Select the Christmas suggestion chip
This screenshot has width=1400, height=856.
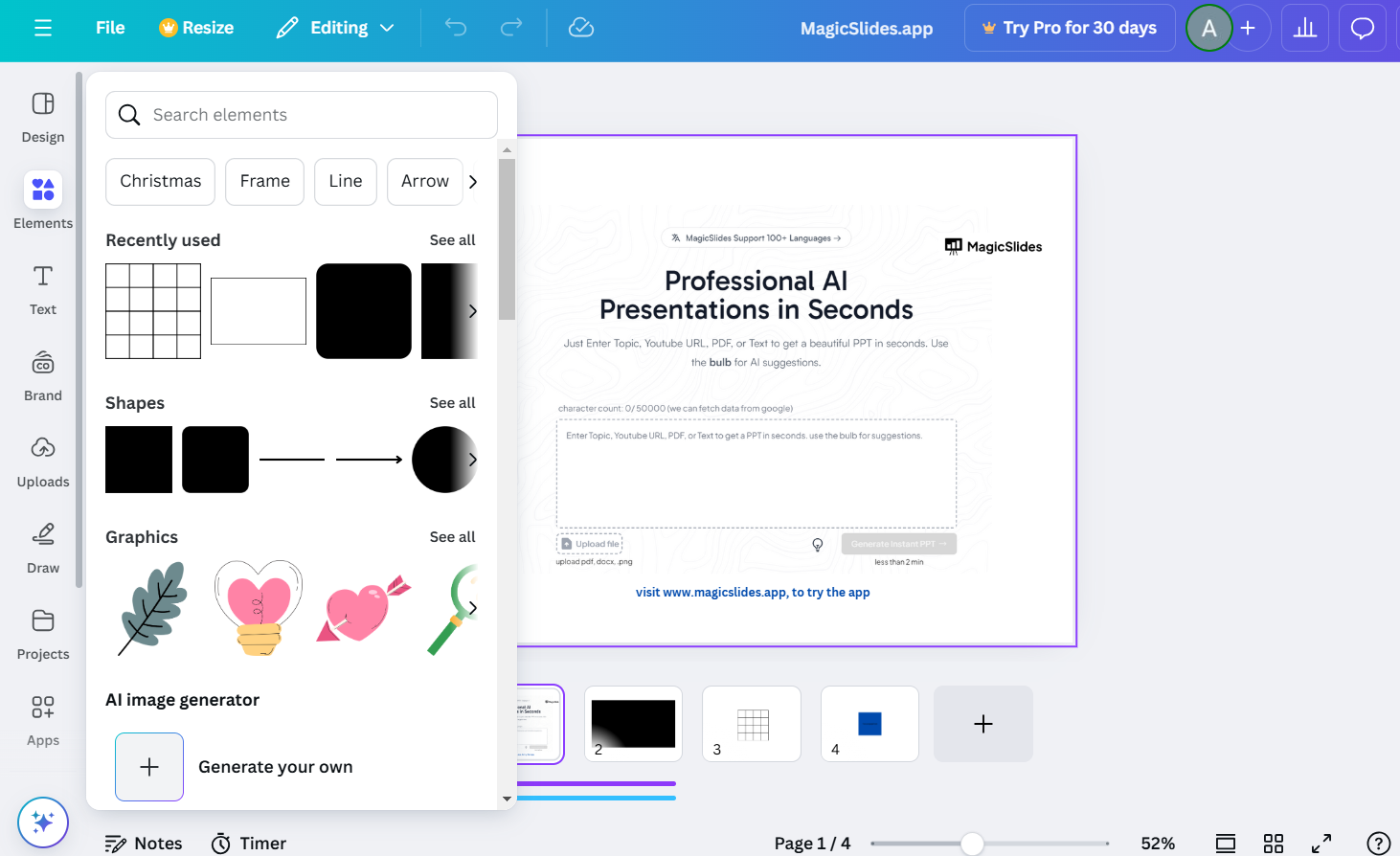point(161,182)
